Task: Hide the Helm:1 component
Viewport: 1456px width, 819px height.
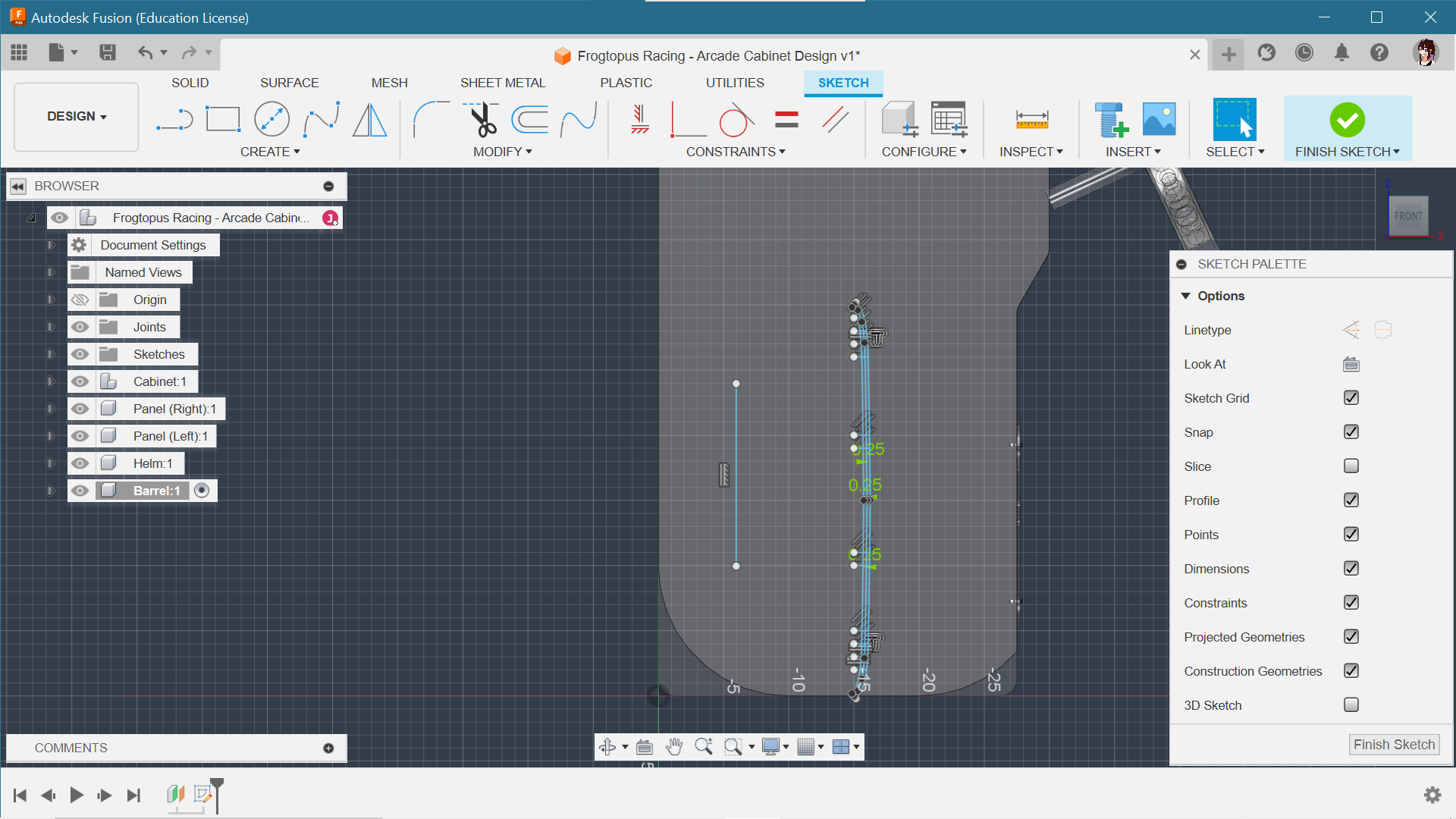Action: 80,463
